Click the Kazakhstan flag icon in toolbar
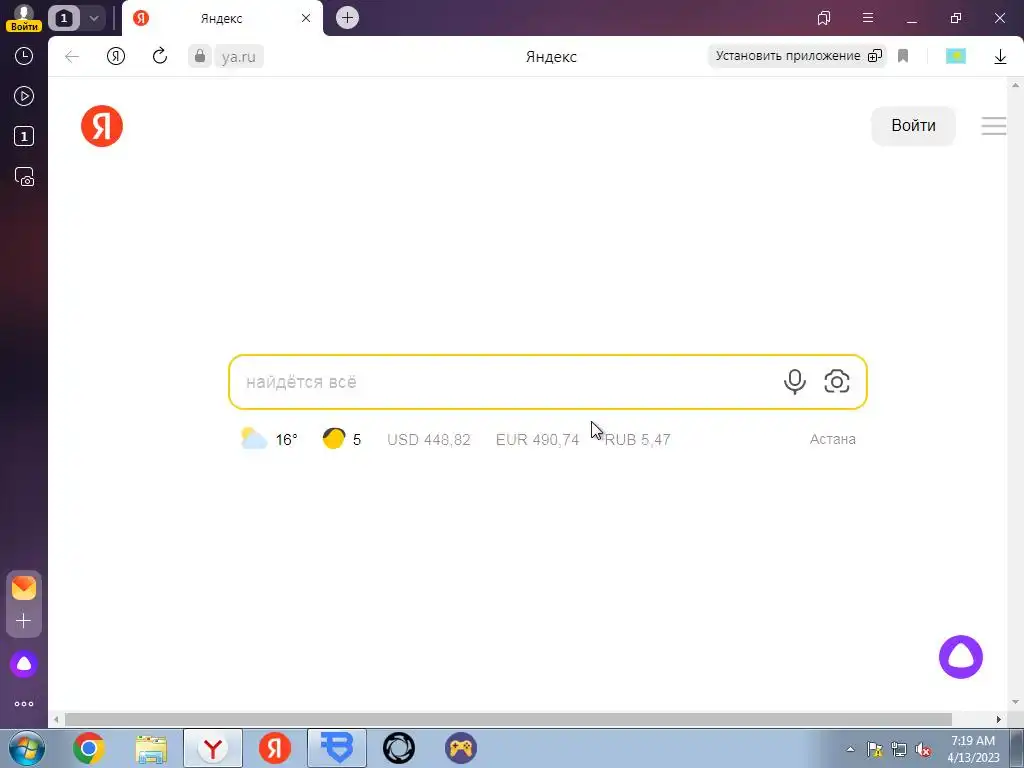Image resolution: width=1024 pixels, height=768 pixels. (x=956, y=56)
